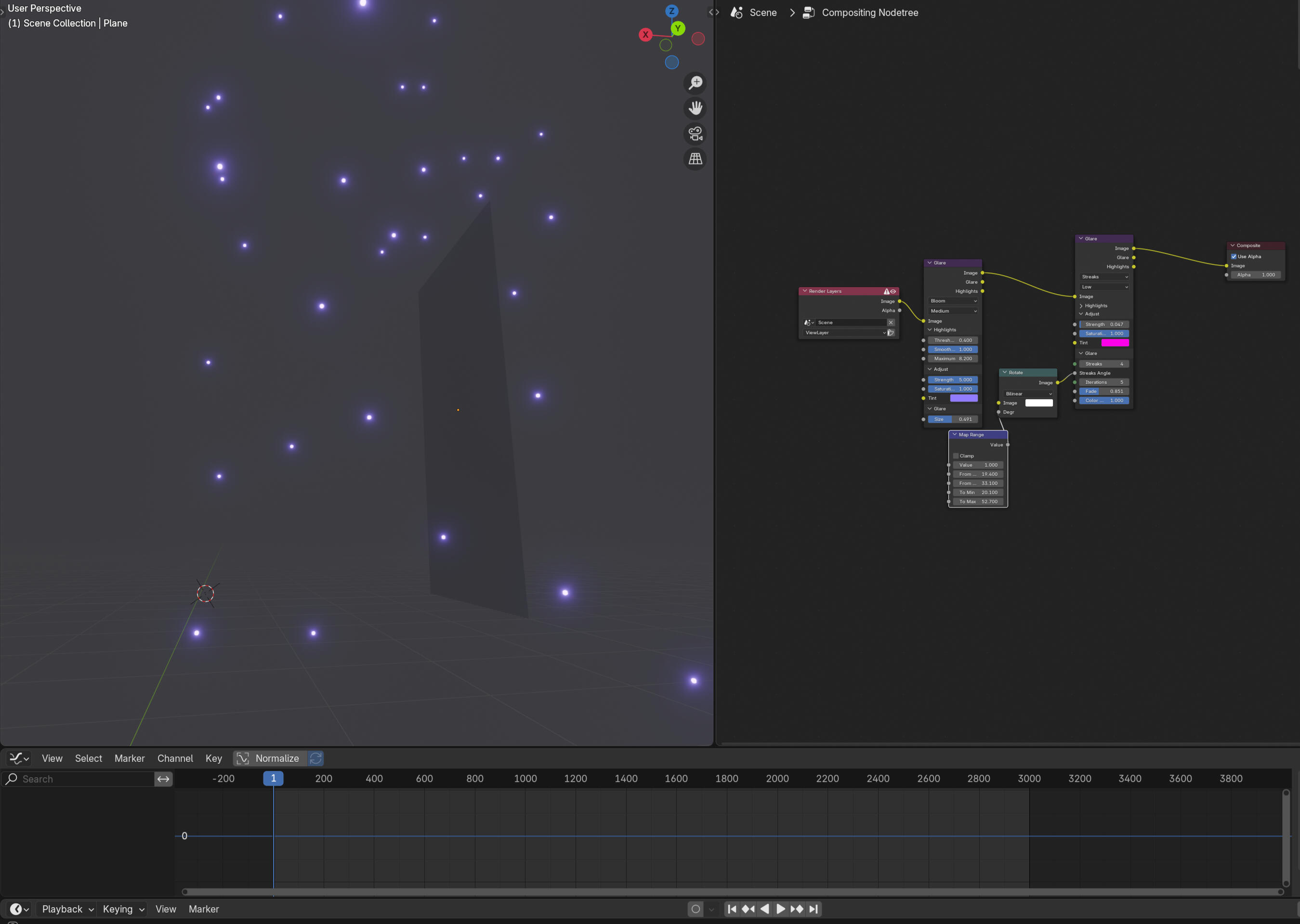Viewport: 1300px width, 924px height.
Task: Switch perspective/orthographic with grid icon
Action: tap(695, 159)
